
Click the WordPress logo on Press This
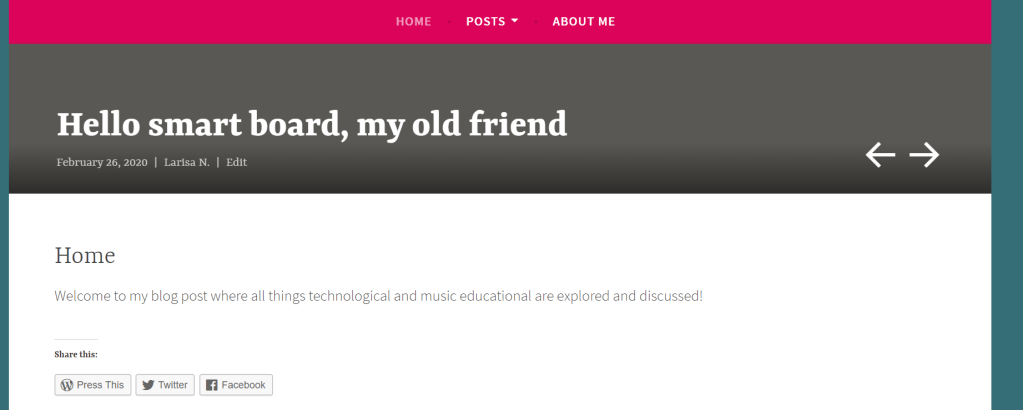pos(67,385)
